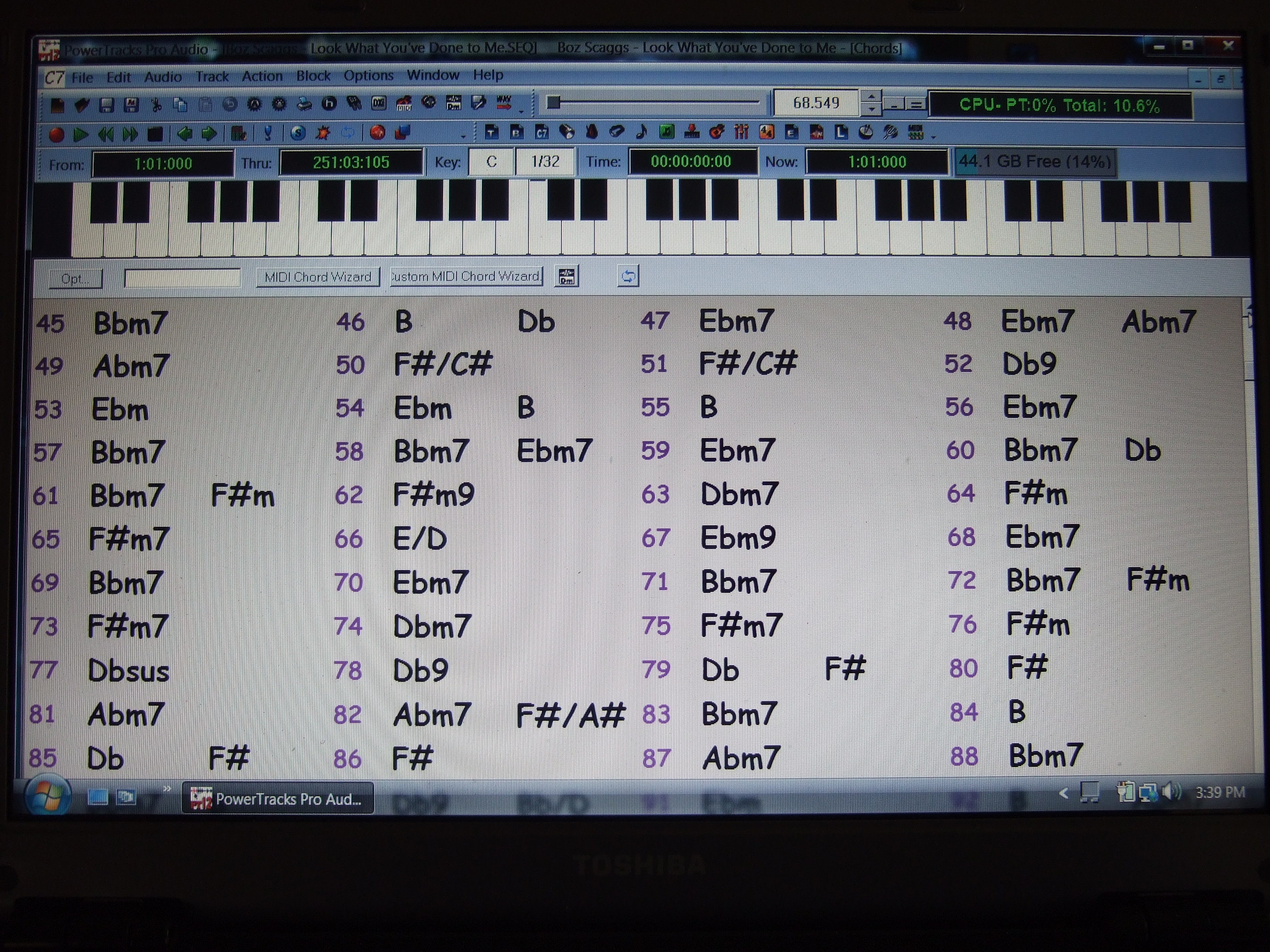Image resolution: width=1270 pixels, height=952 pixels.
Task: Click the refresh icon beside chord wizard
Action: click(627, 277)
